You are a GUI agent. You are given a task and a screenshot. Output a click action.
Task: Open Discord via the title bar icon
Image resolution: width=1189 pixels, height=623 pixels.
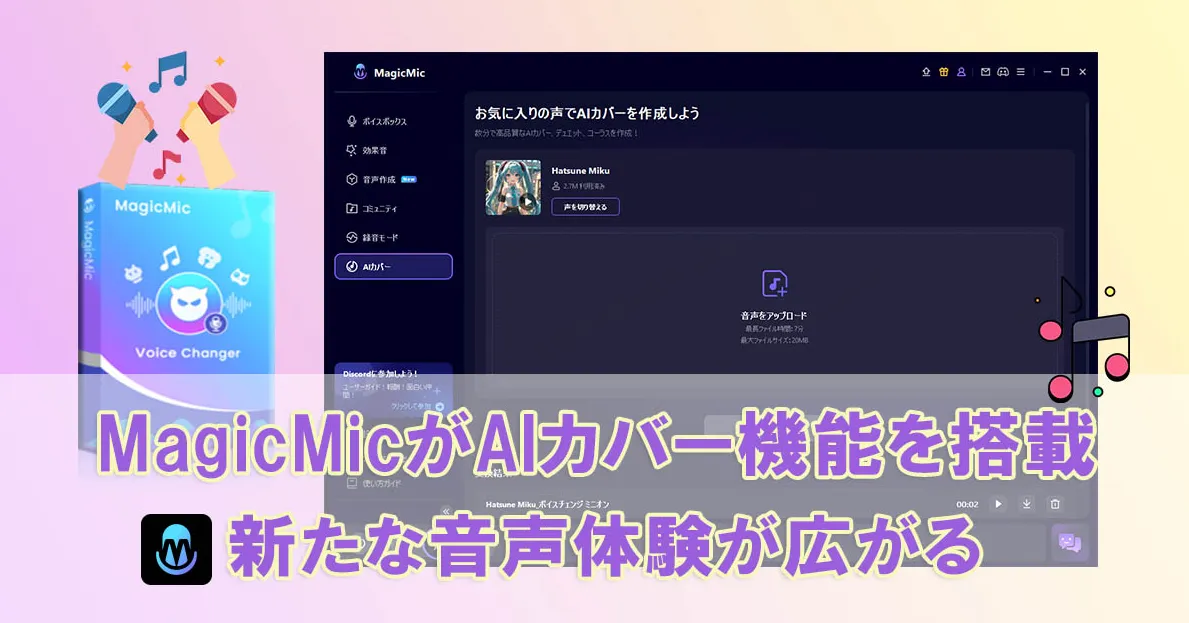1002,72
